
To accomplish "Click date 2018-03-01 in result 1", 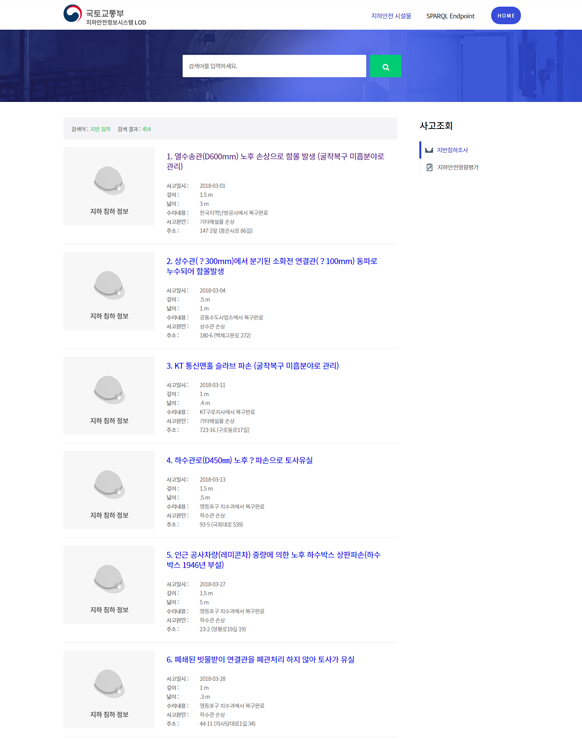I will (x=213, y=186).
